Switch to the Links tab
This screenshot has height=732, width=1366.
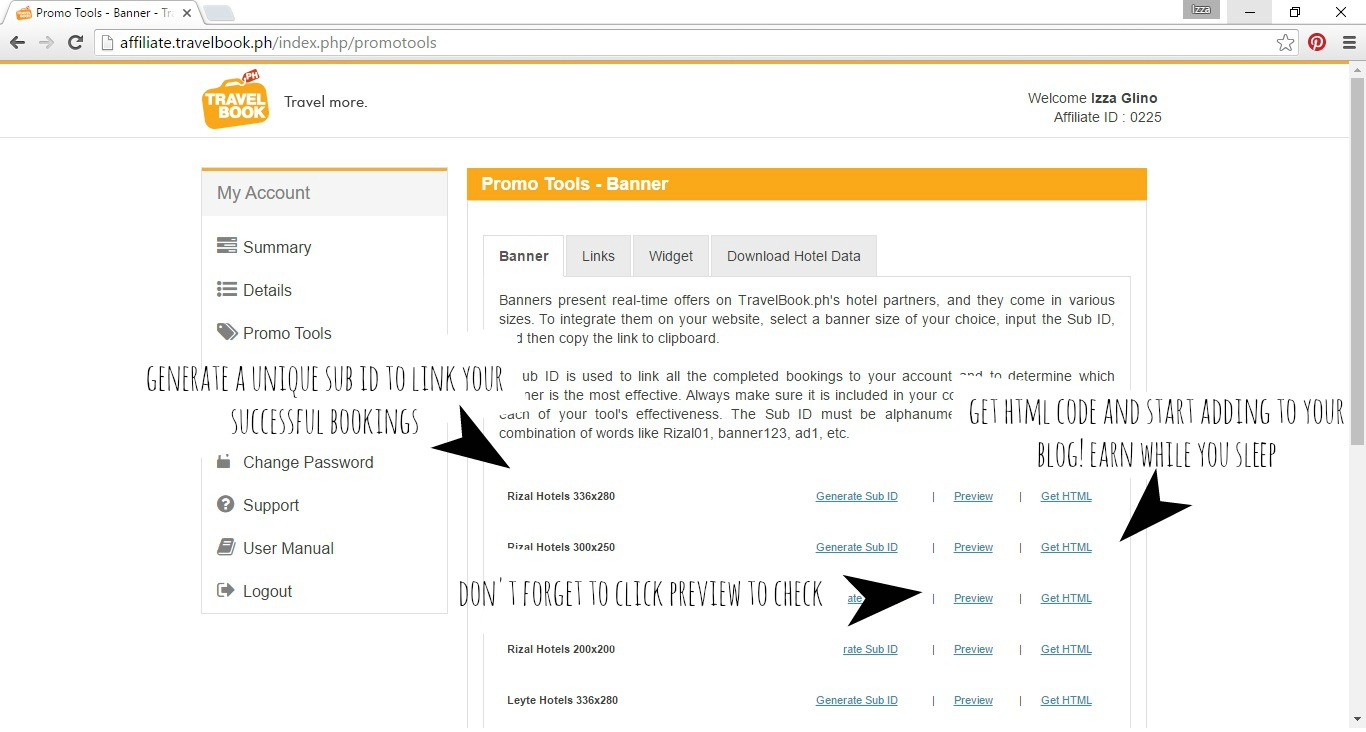pyautogui.click(x=598, y=256)
